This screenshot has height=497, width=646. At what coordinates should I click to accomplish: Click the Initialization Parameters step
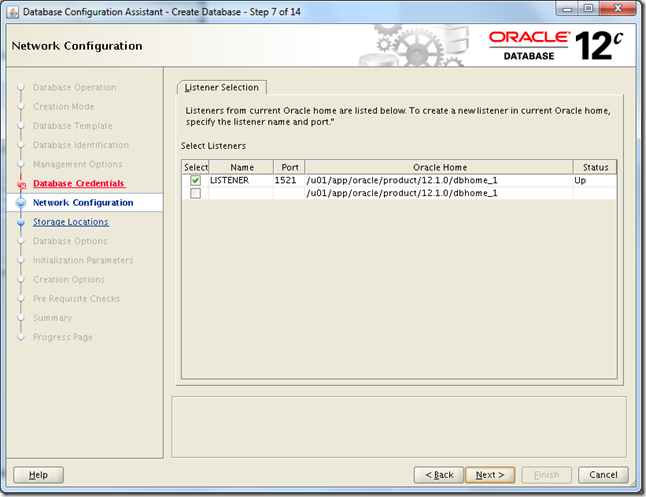83,260
